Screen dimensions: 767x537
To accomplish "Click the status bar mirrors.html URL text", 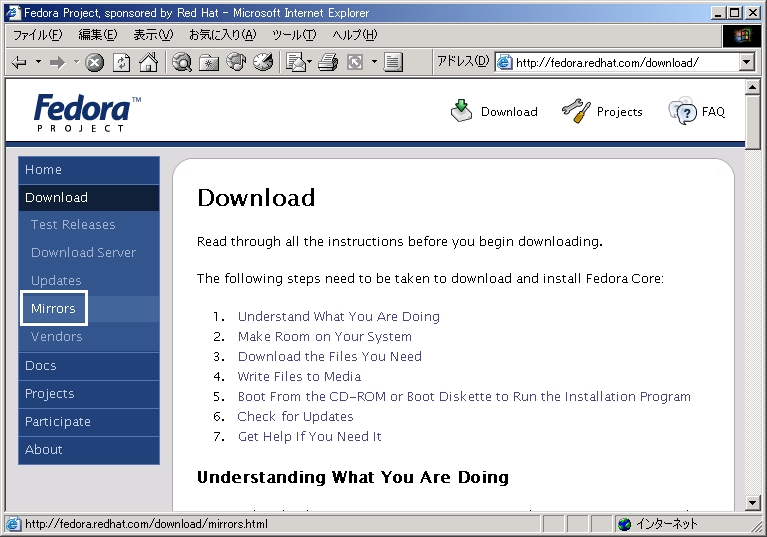I will 146,524.
